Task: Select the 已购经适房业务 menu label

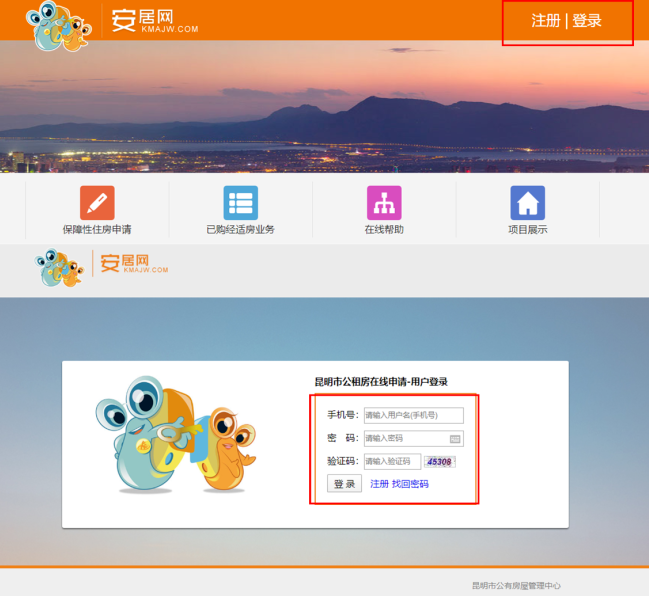Action: 240,230
